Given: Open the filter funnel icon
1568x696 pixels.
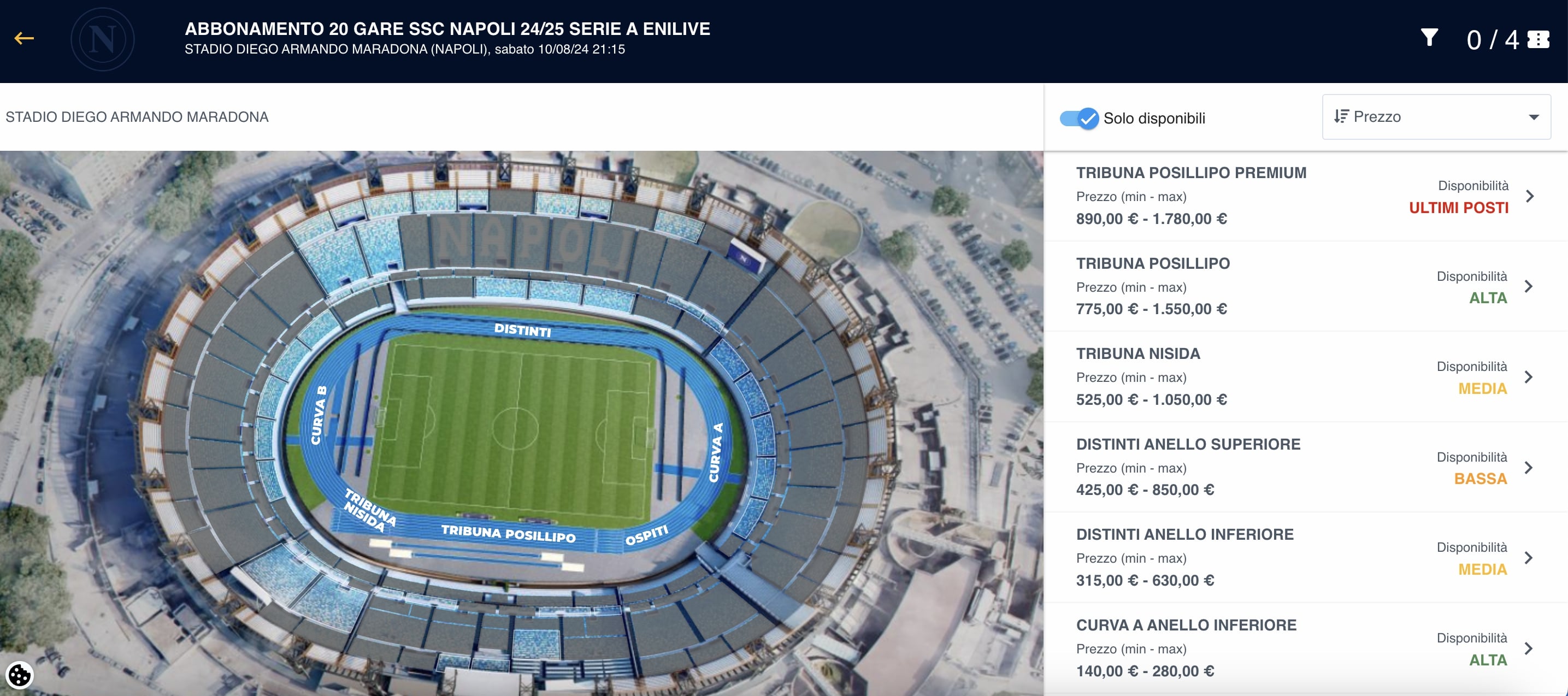Looking at the screenshot, I should (1429, 38).
